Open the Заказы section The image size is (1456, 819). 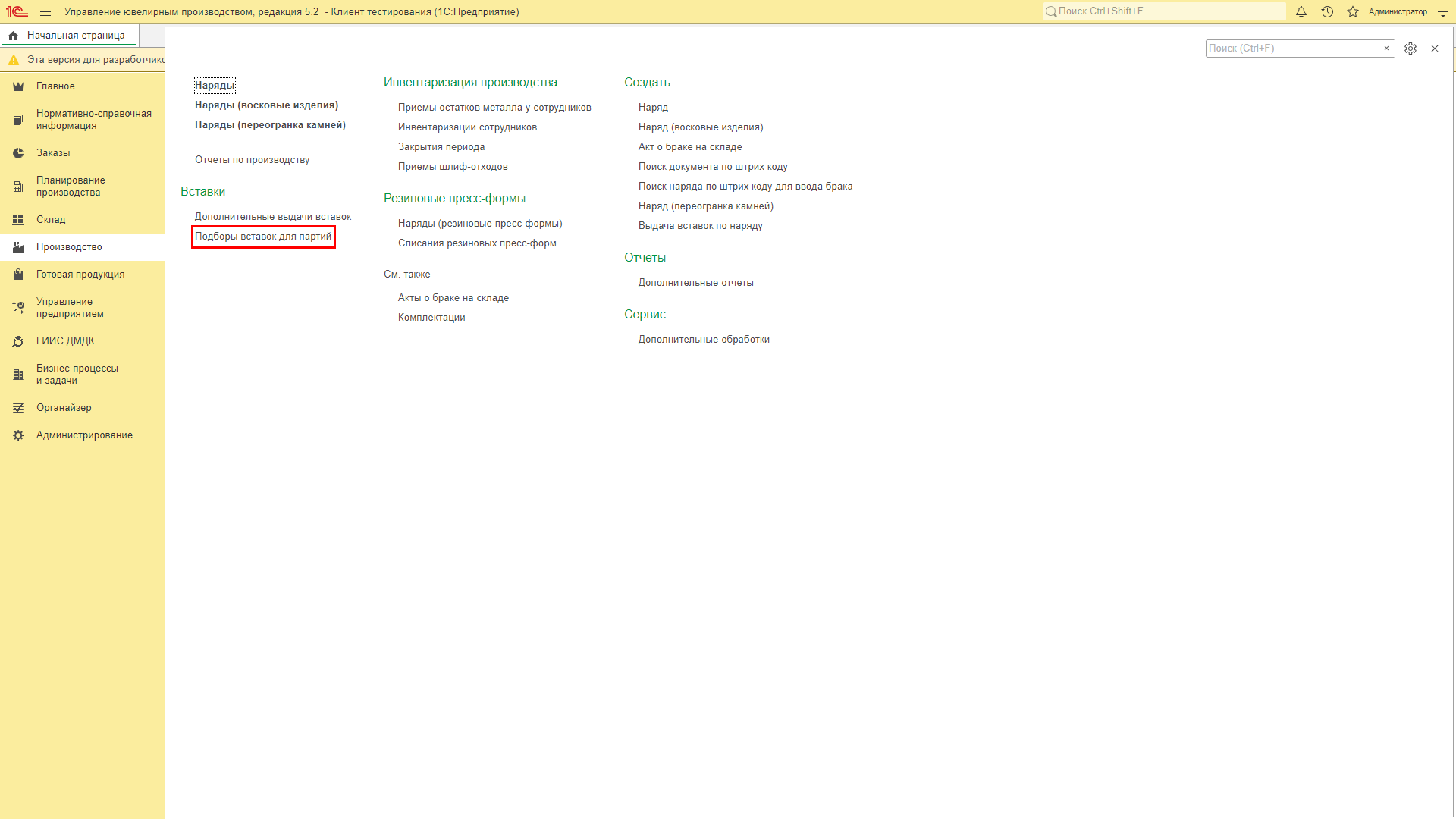(x=82, y=153)
